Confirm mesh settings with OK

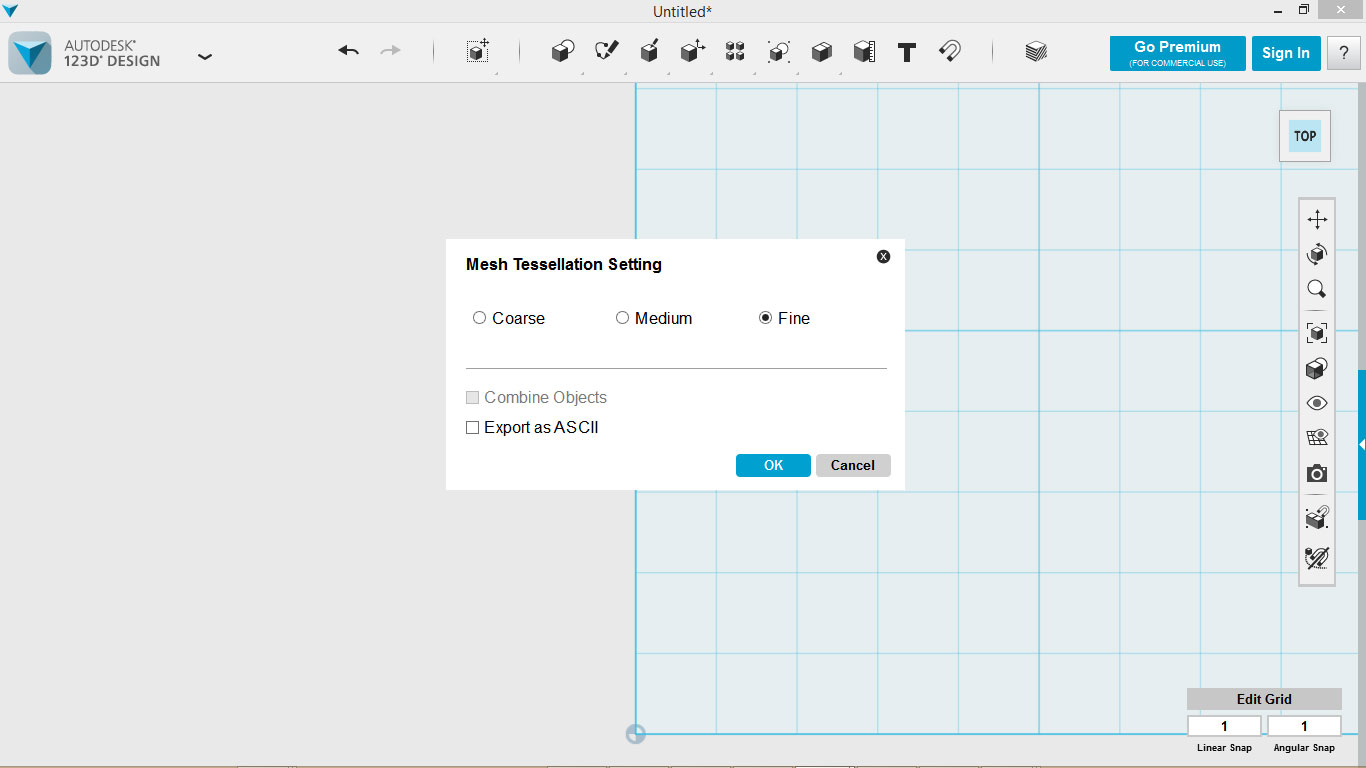tap(773, 466)
